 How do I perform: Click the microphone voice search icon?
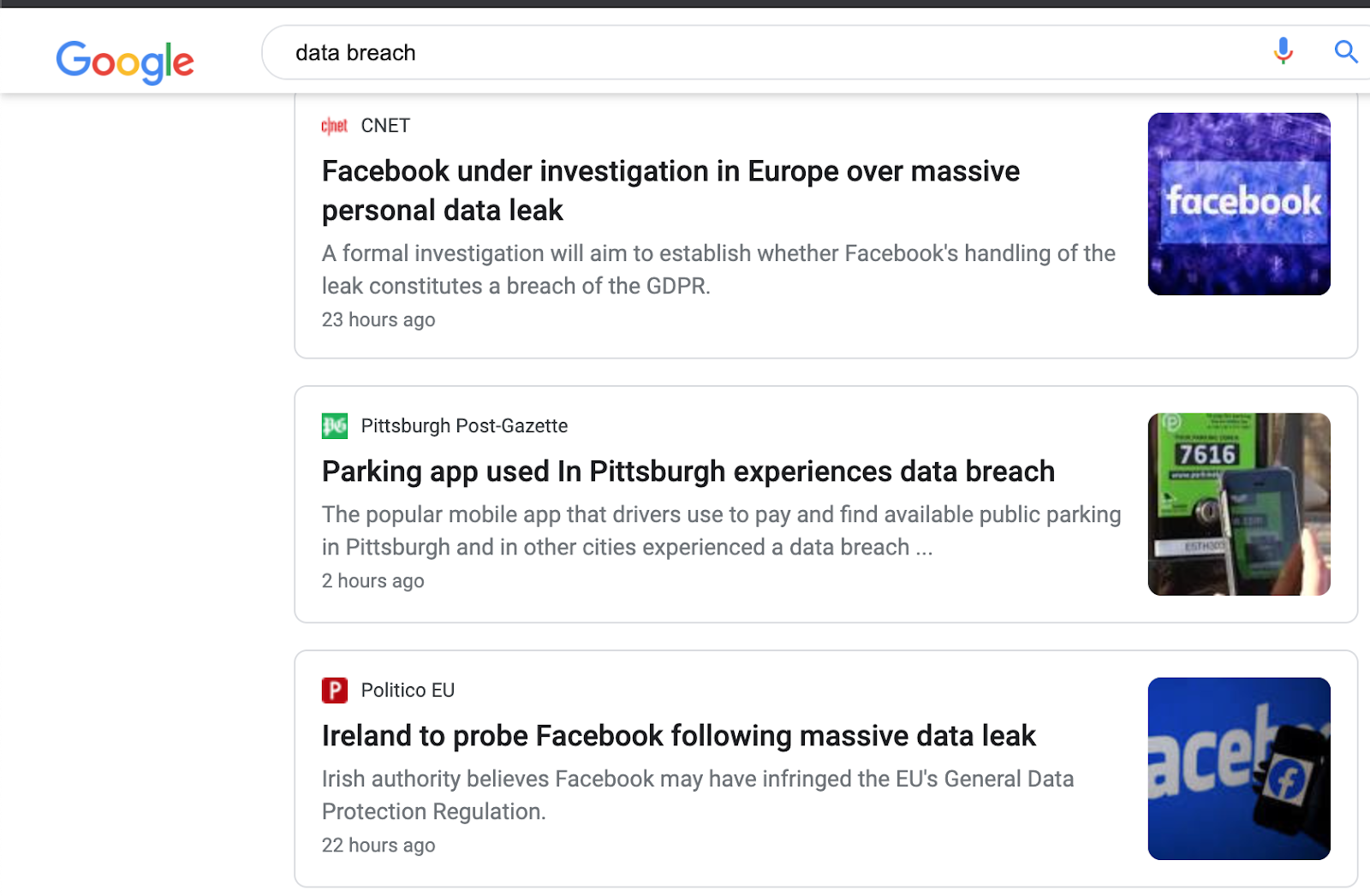pyautogui.click(x=1283, y=51)
